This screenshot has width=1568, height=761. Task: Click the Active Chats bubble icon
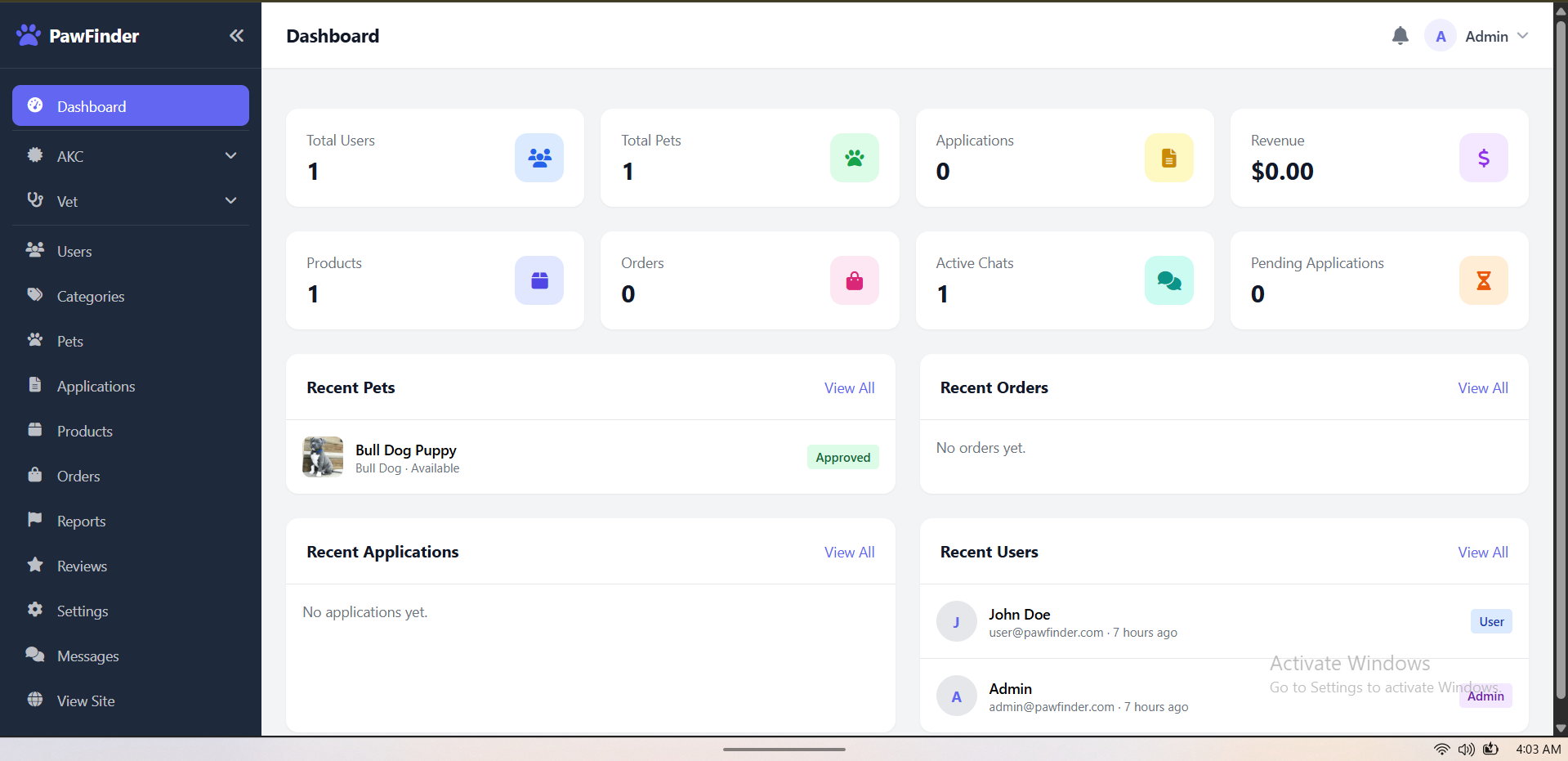[x=1168, y=280]
